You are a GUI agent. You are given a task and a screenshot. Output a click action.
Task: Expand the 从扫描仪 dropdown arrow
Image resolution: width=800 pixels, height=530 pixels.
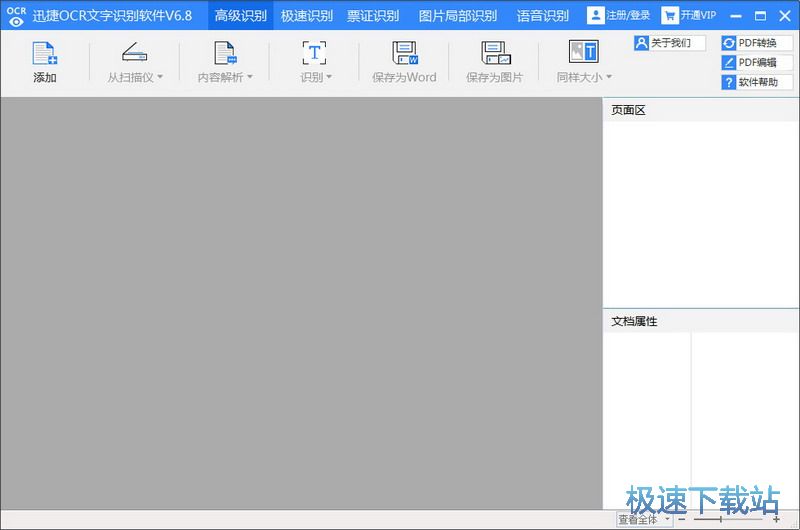point(160,77)
